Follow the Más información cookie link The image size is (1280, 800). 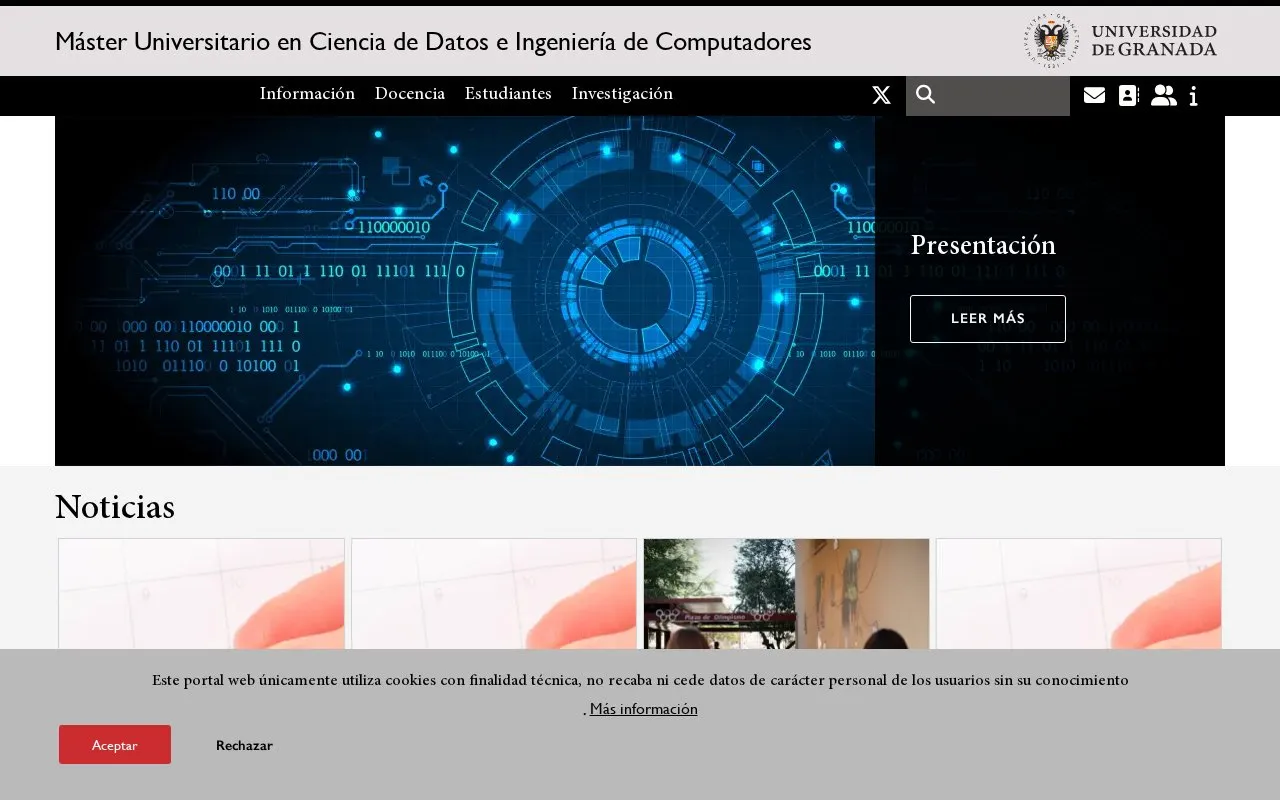tap(644, 709)
